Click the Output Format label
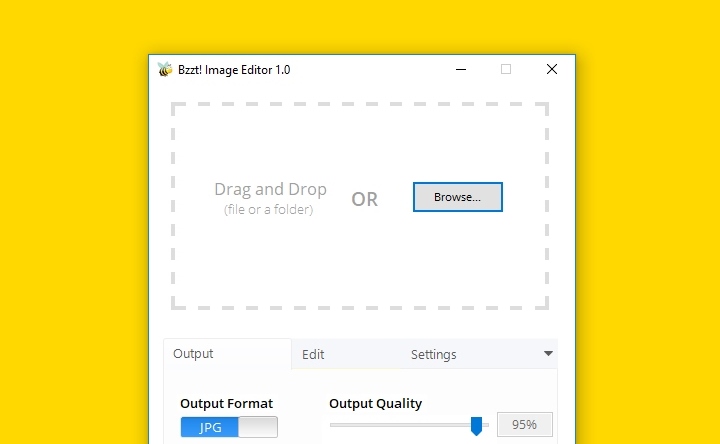The height and width of the screenshot is (444, 720). [x=226, y=404]
